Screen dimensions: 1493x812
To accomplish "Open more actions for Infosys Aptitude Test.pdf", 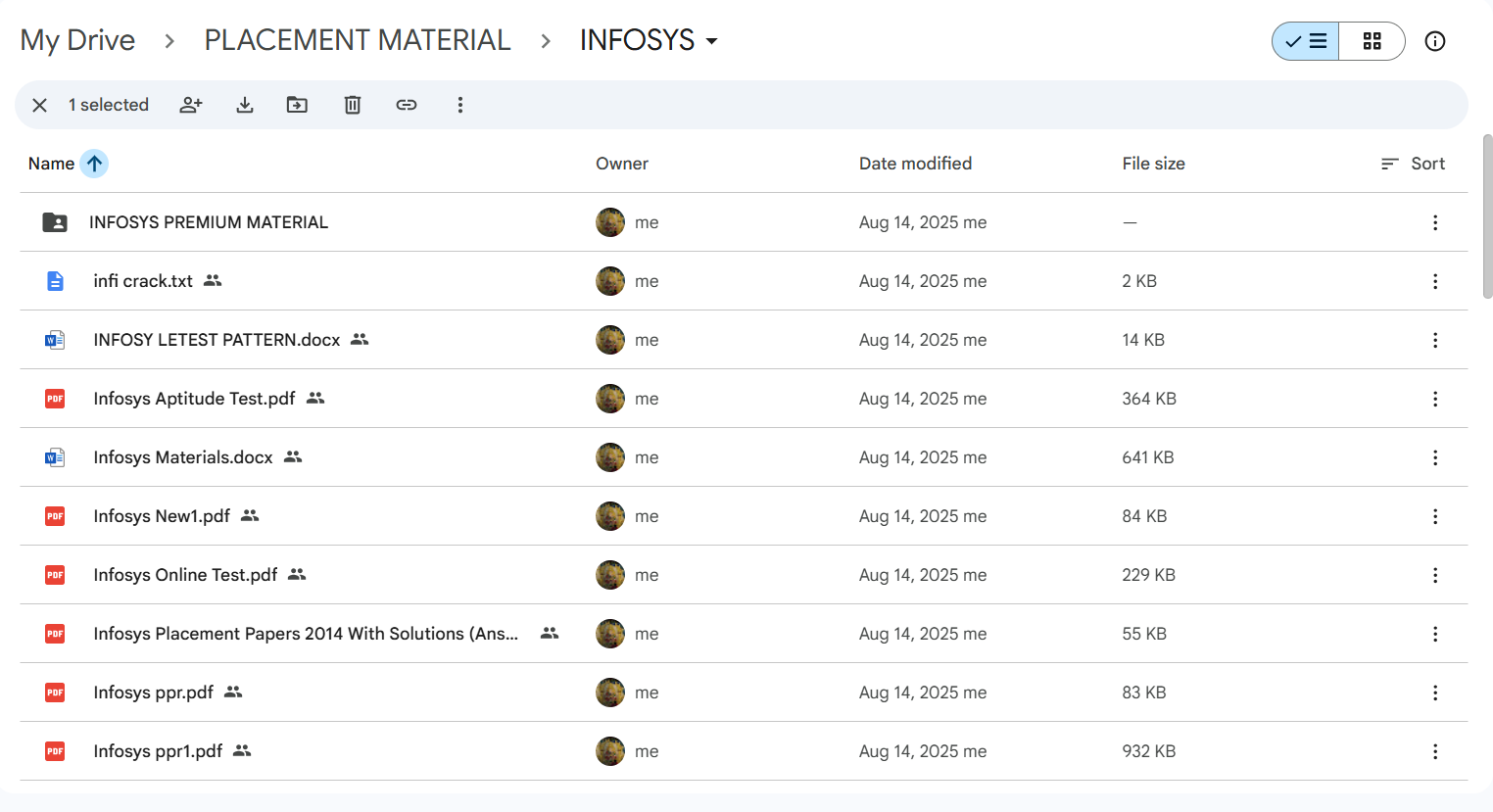I will [1435, 399].
